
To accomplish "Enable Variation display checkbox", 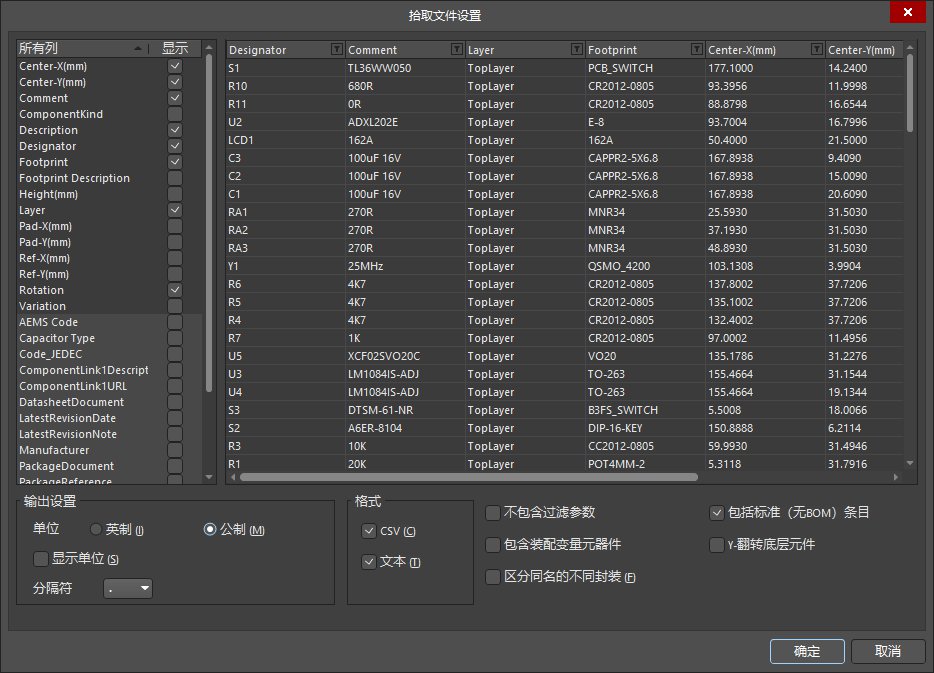I will pyautogui.click(x=175, y=306).
